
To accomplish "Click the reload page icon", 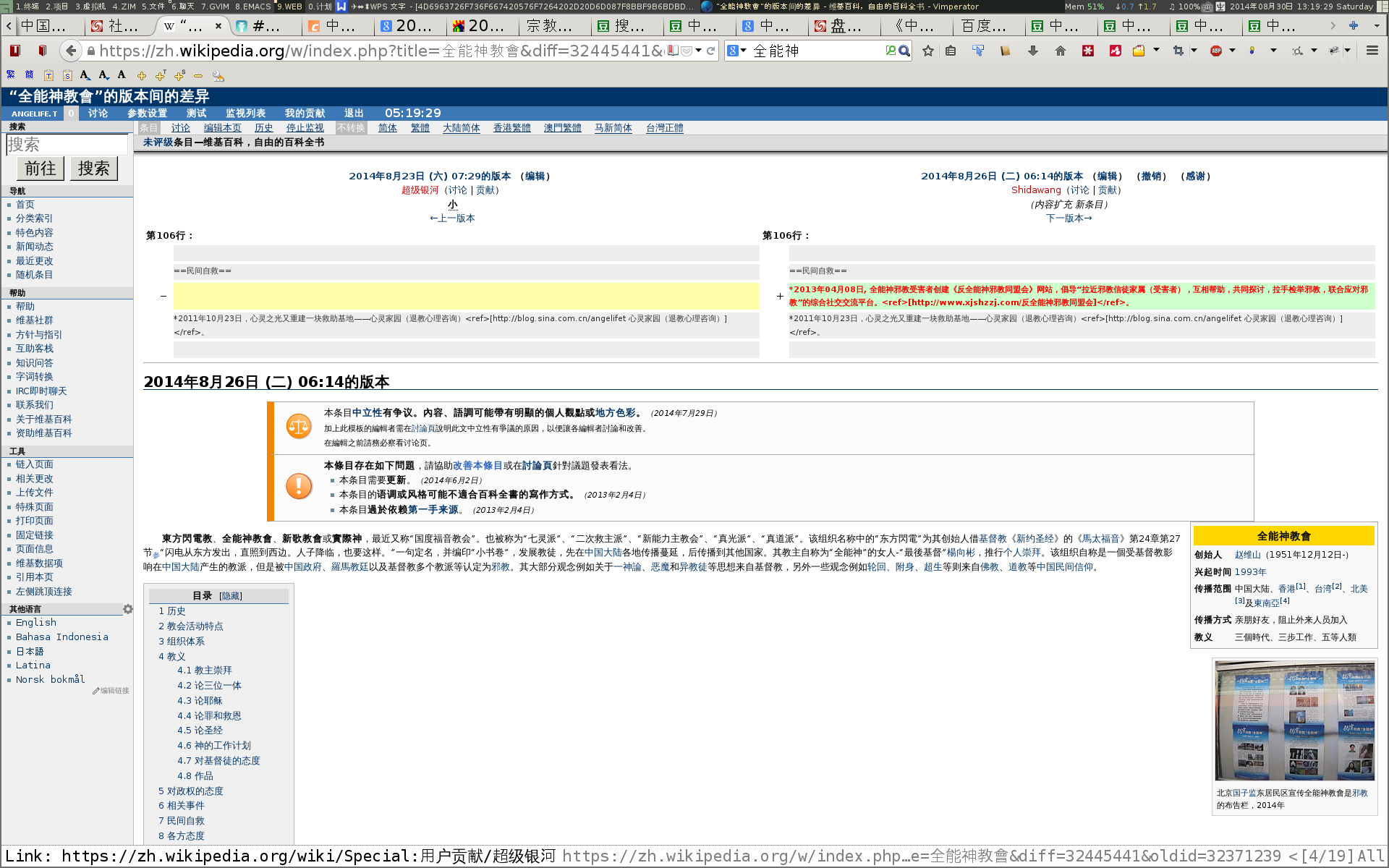I will pos(711,51).
